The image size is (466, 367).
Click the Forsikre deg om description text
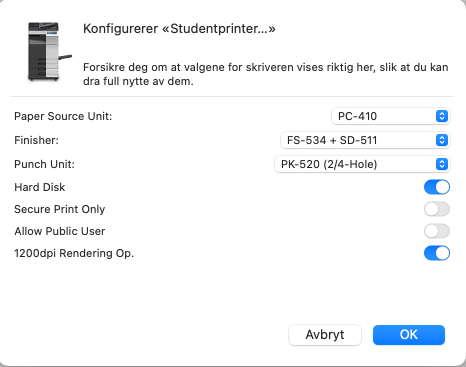[265, 74]
